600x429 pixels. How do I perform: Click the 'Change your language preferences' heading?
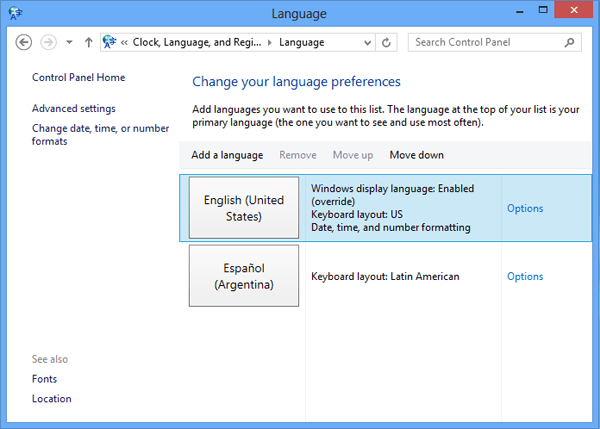(x=296, y=82)
